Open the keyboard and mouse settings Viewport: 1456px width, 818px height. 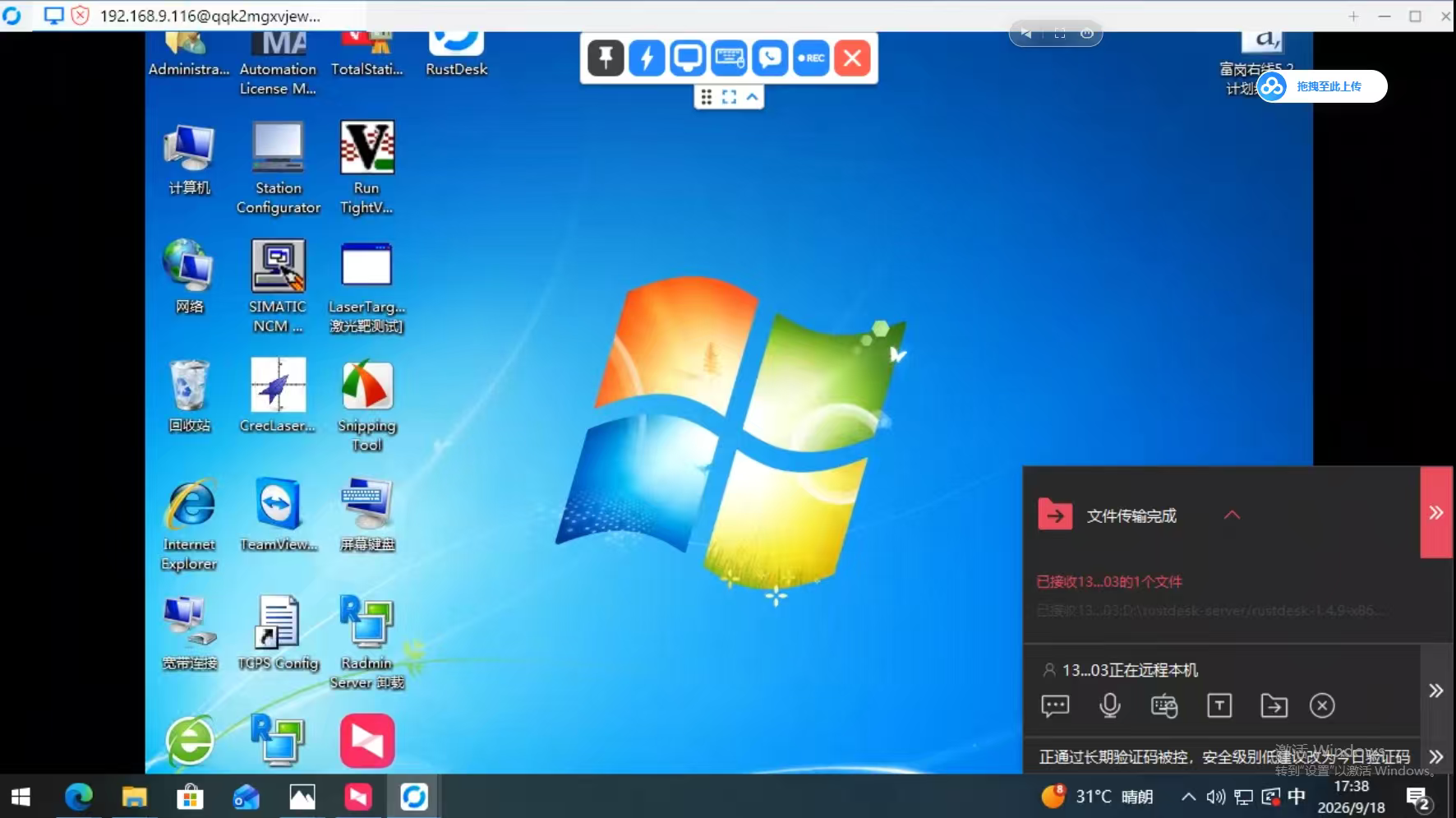point(729,58)
